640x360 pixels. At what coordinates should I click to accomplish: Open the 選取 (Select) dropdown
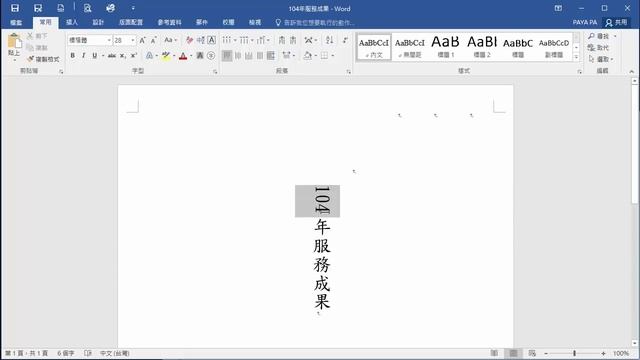click(x=601, y=60)
